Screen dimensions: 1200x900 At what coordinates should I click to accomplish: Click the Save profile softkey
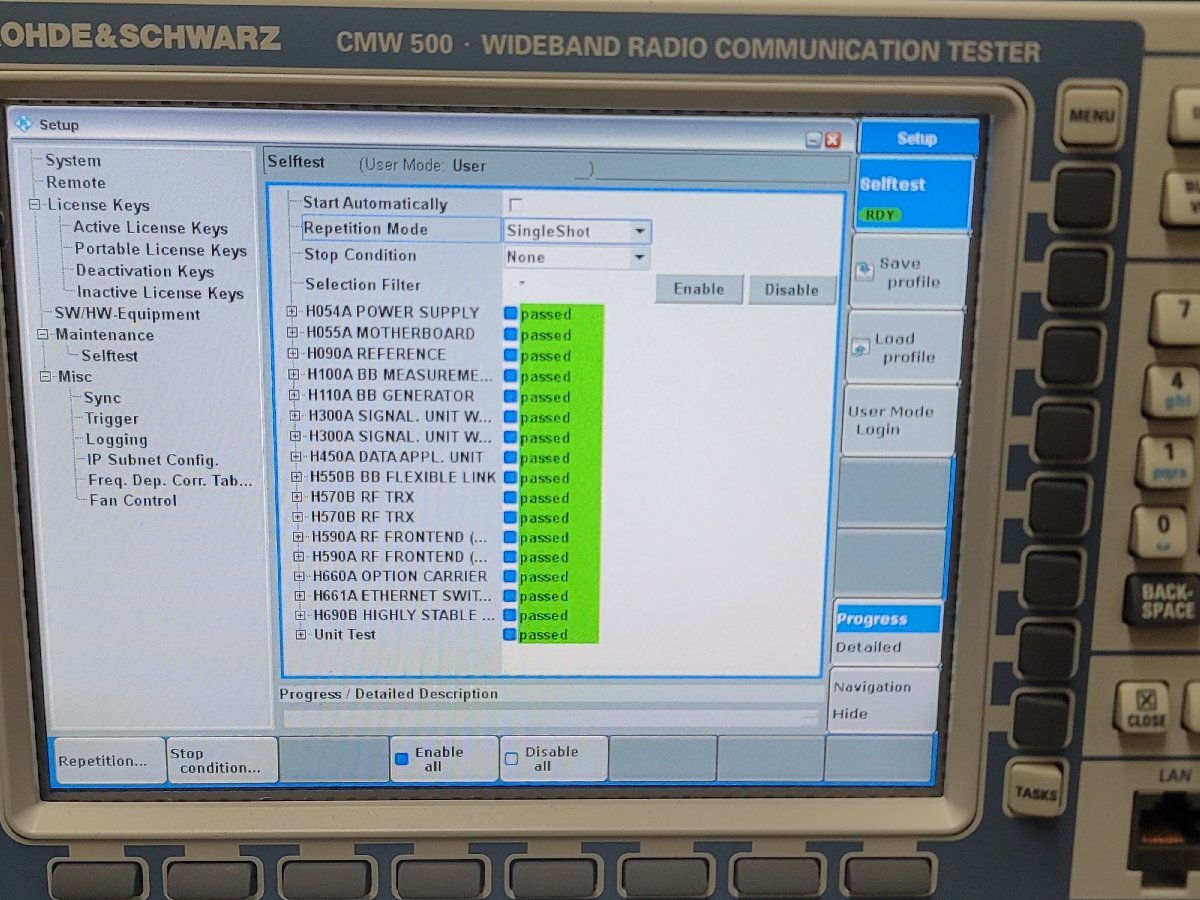(909, 273)
